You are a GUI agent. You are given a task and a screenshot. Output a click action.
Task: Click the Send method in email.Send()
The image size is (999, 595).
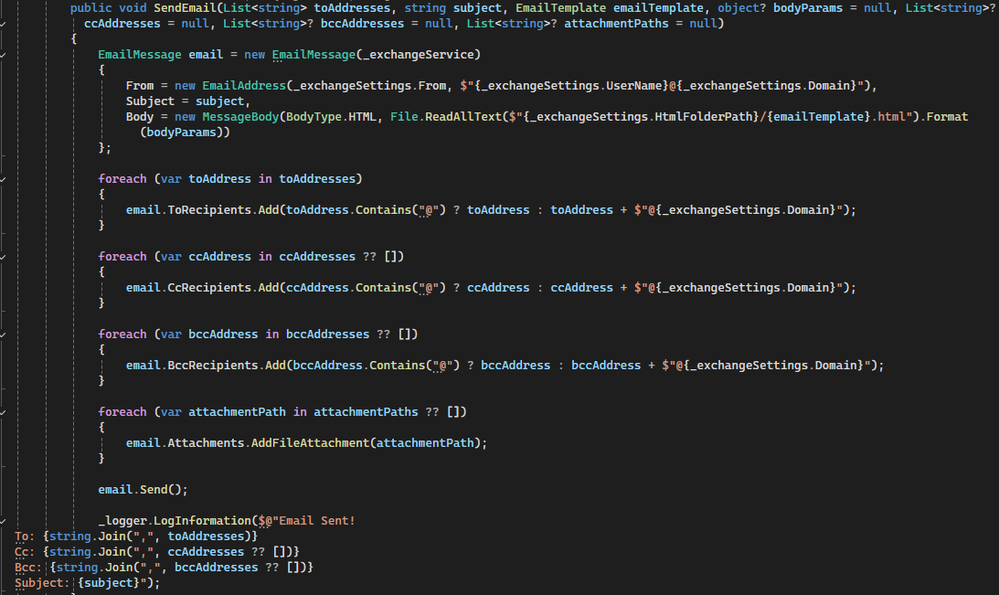coord(154,490)
